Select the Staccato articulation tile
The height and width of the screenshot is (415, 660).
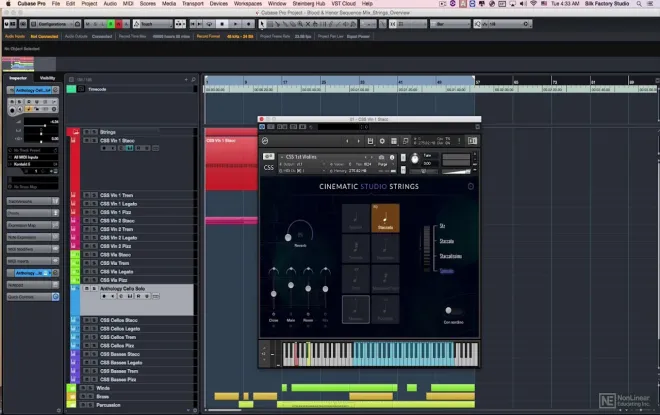pyautogui.click(x=385, y=218)
